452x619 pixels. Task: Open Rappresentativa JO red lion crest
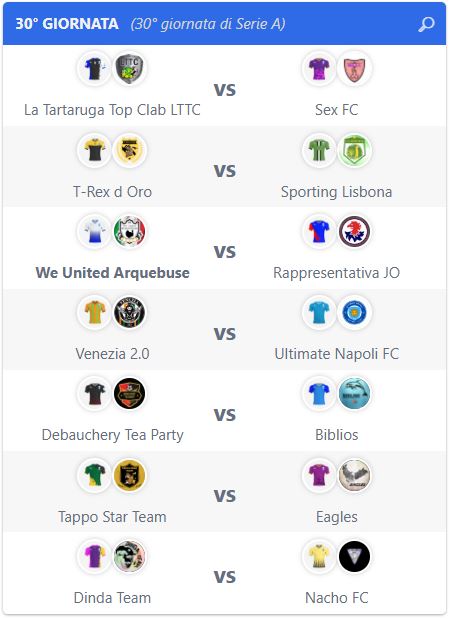click(354, 231)
